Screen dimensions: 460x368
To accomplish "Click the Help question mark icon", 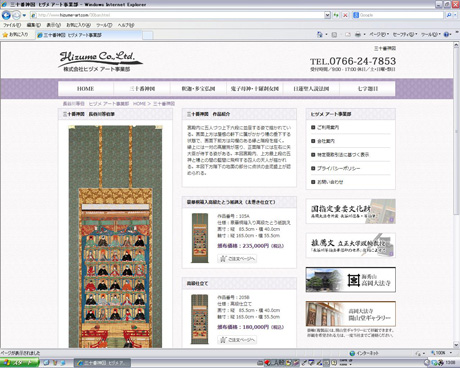I will tap(447, 34).
